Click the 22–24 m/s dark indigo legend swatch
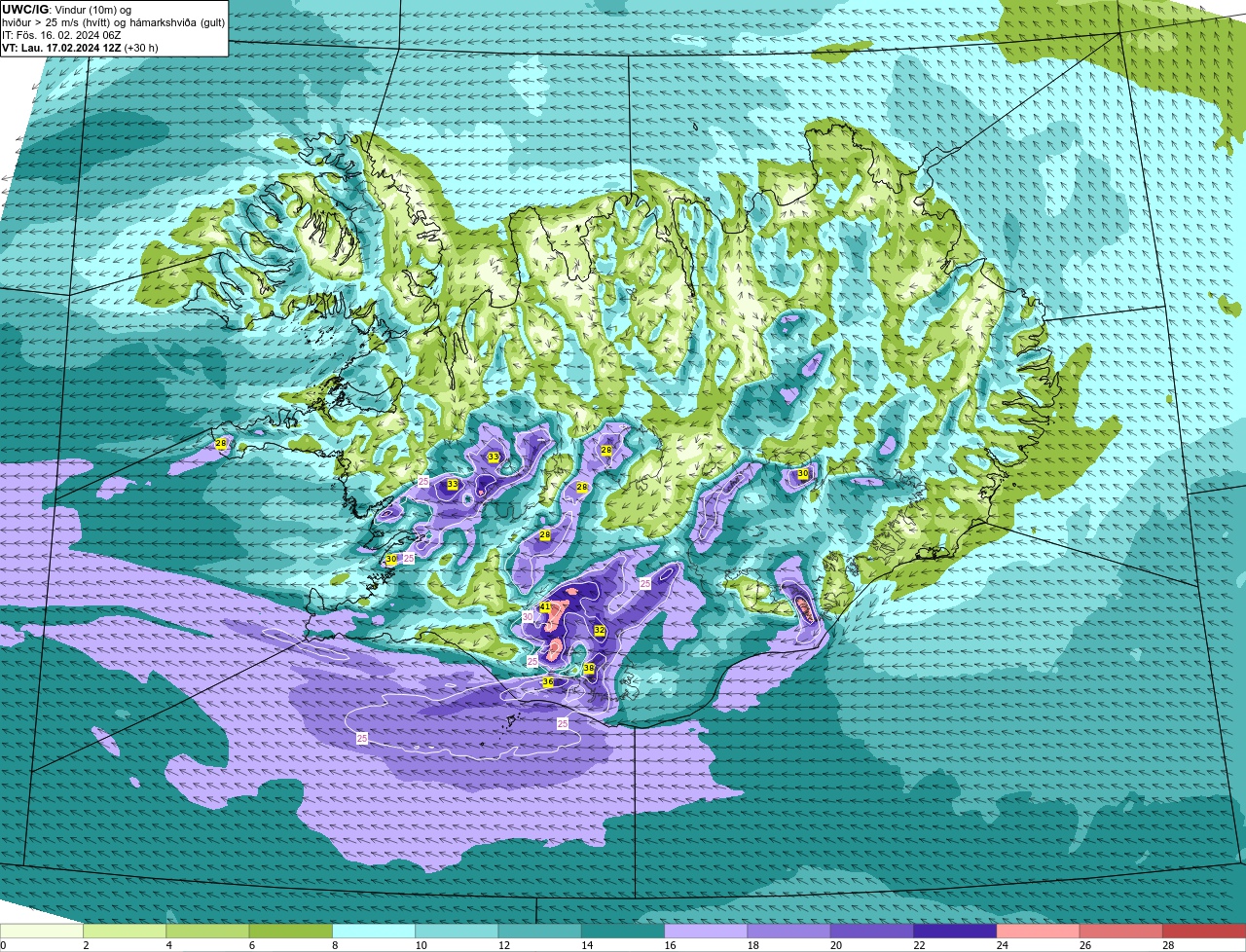 [955, 931]
